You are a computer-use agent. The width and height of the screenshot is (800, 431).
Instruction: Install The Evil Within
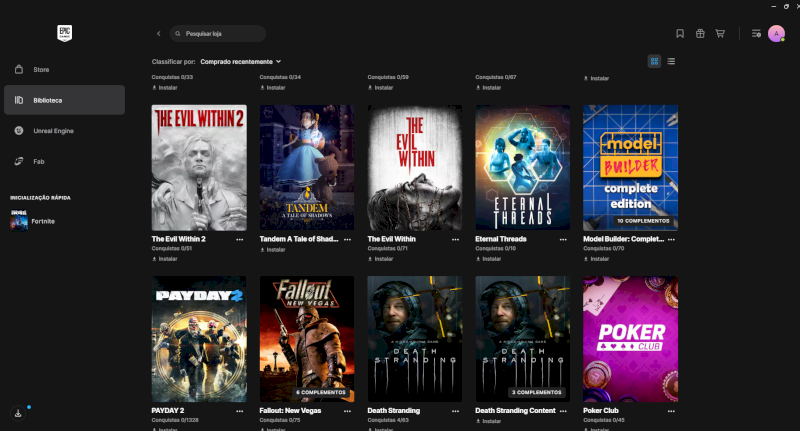381,259
